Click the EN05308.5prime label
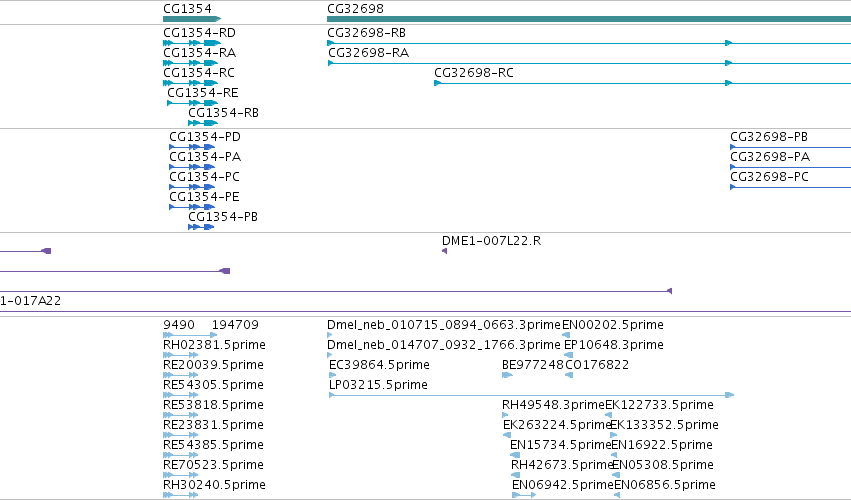This screenshot has width=851, height=500. [663, 466]
